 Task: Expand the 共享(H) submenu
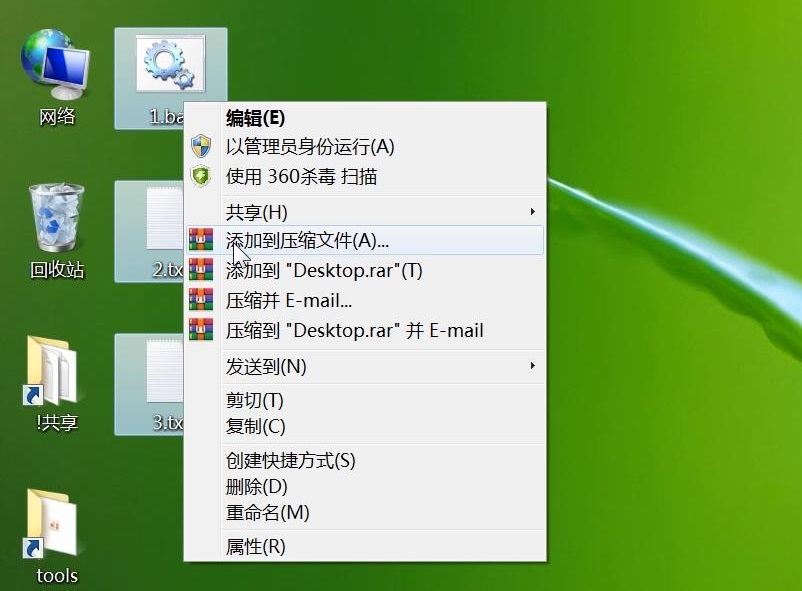pos(300,211)
